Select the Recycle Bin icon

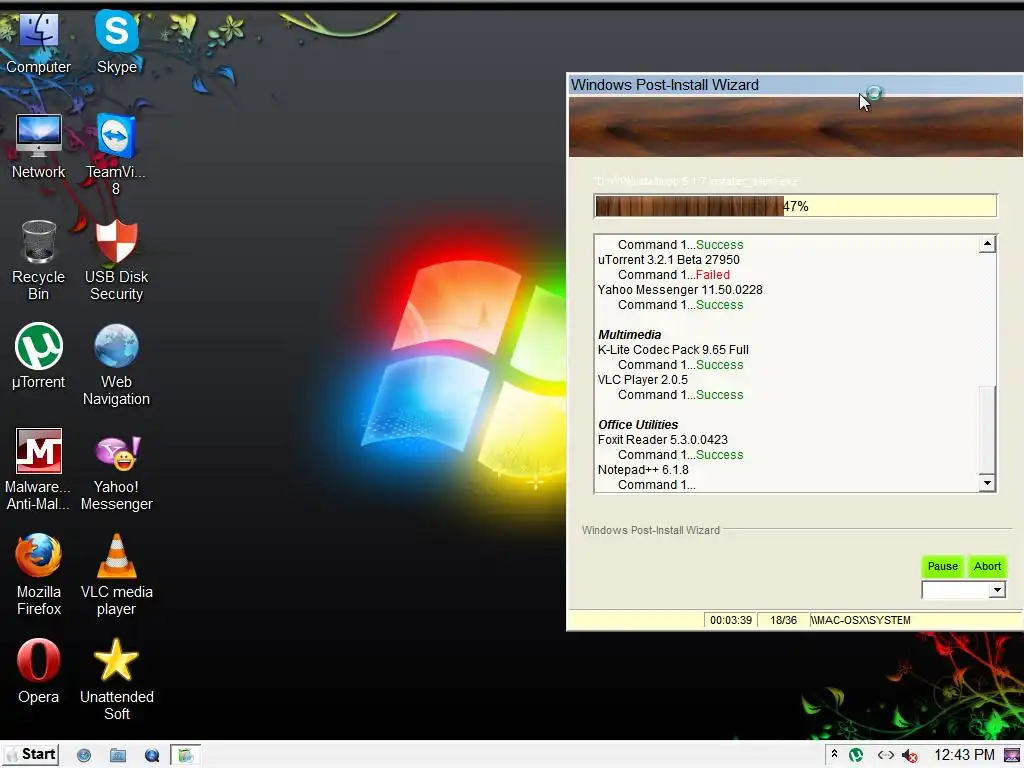(39, 260)
